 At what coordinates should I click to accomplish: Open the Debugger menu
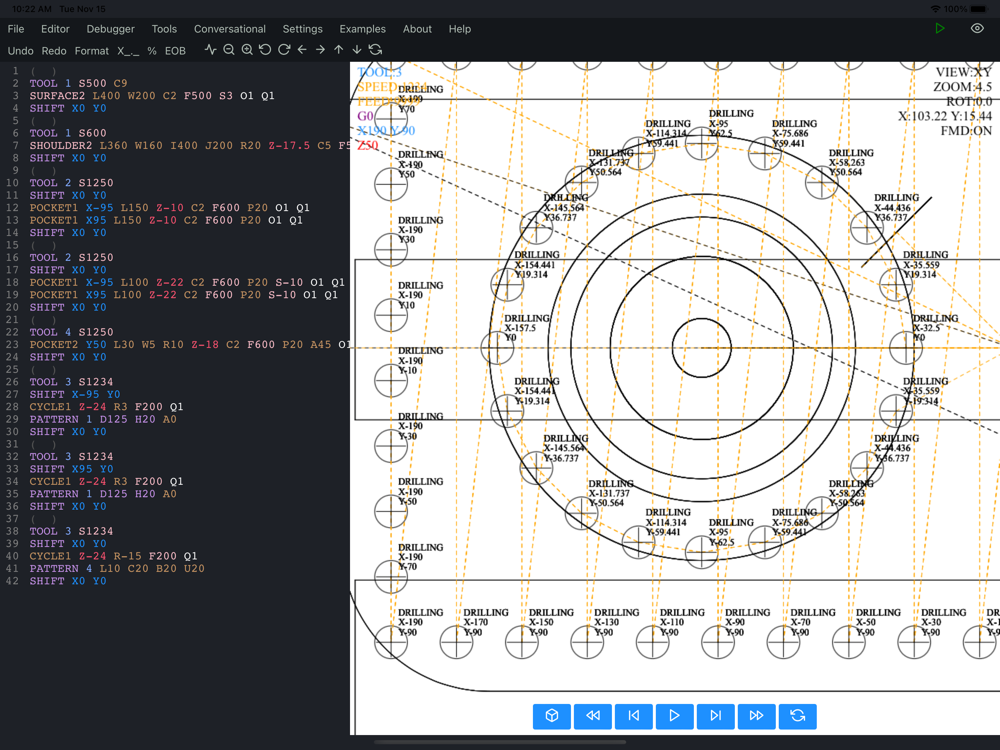click(110, 29)
